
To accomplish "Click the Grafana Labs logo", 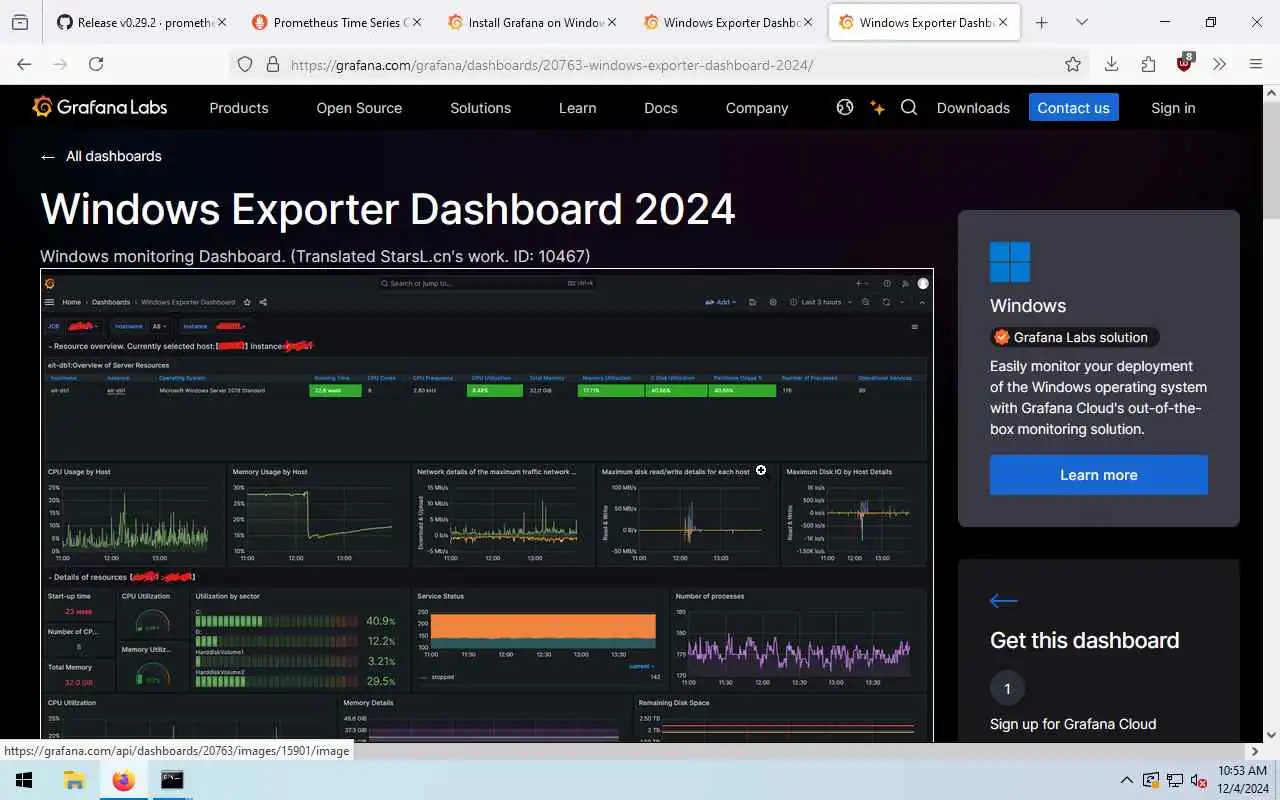I will pos(99,107).
